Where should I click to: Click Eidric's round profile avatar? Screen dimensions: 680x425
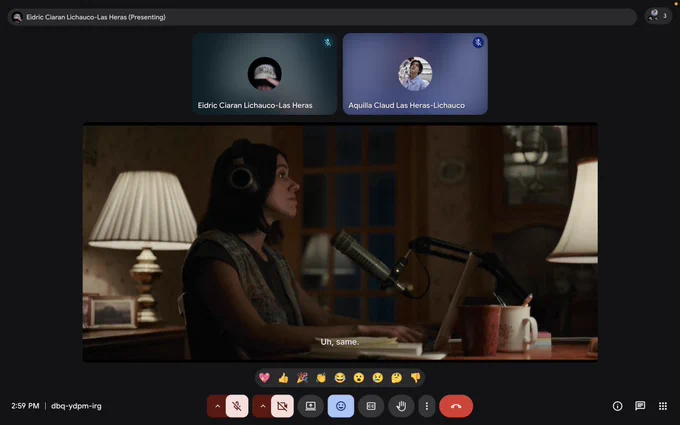265,74
